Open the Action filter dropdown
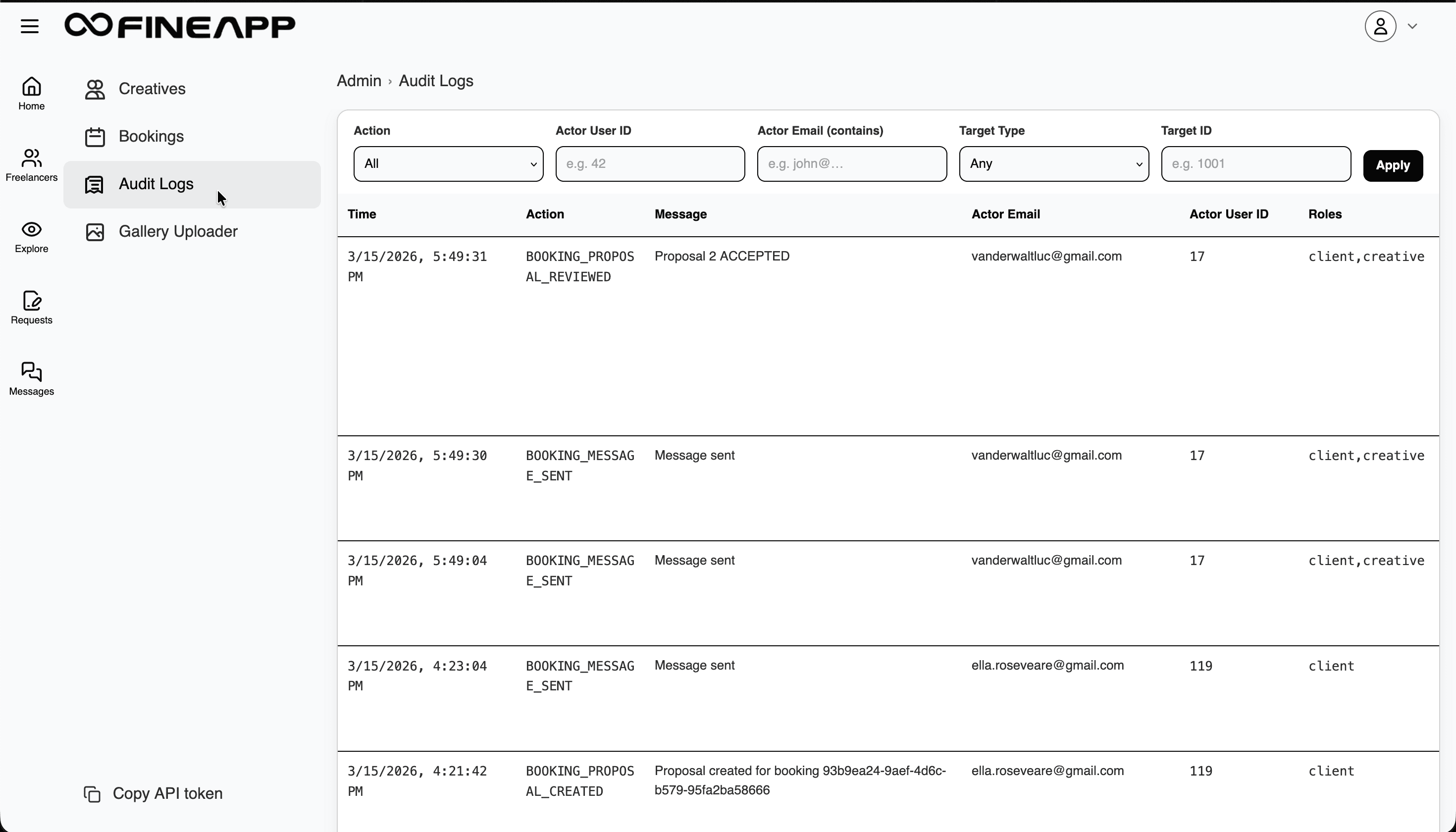 tap(448, 164)
